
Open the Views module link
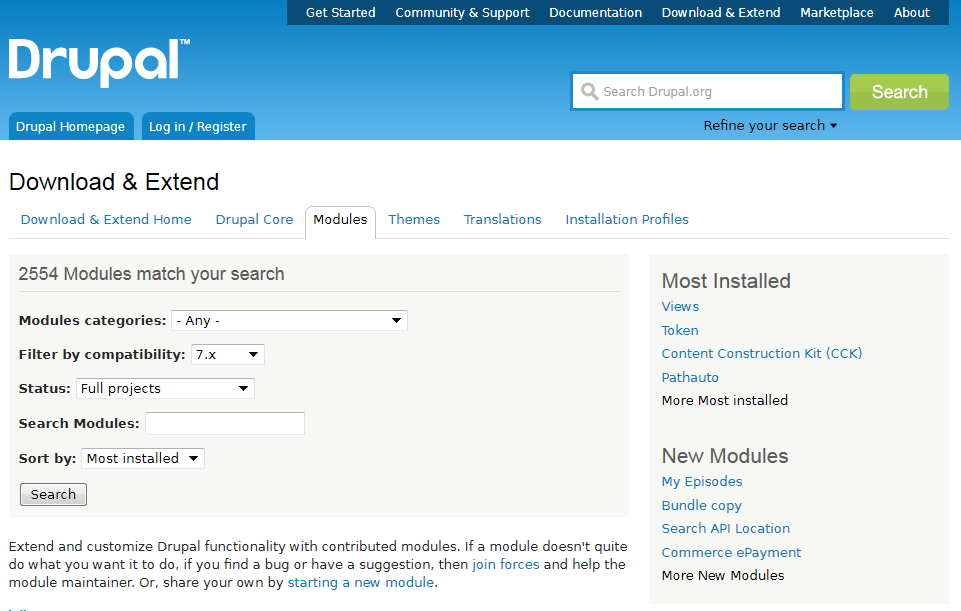(680, 306)
